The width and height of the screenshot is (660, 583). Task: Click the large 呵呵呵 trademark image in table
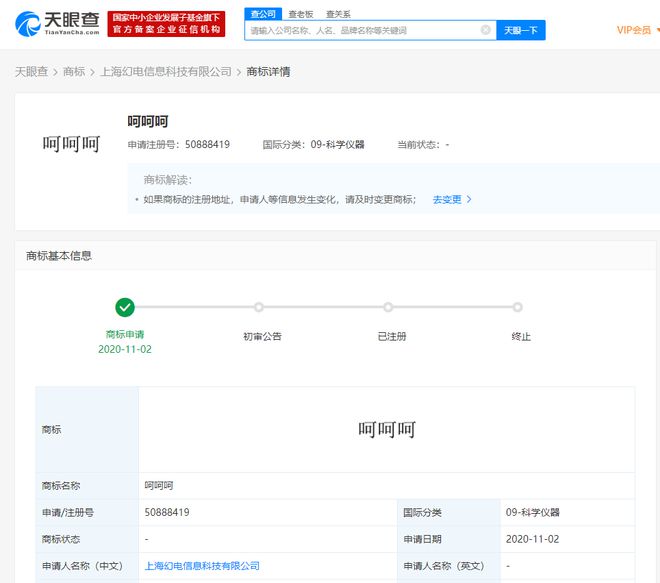pyautogui.click(x=386, y=430)
